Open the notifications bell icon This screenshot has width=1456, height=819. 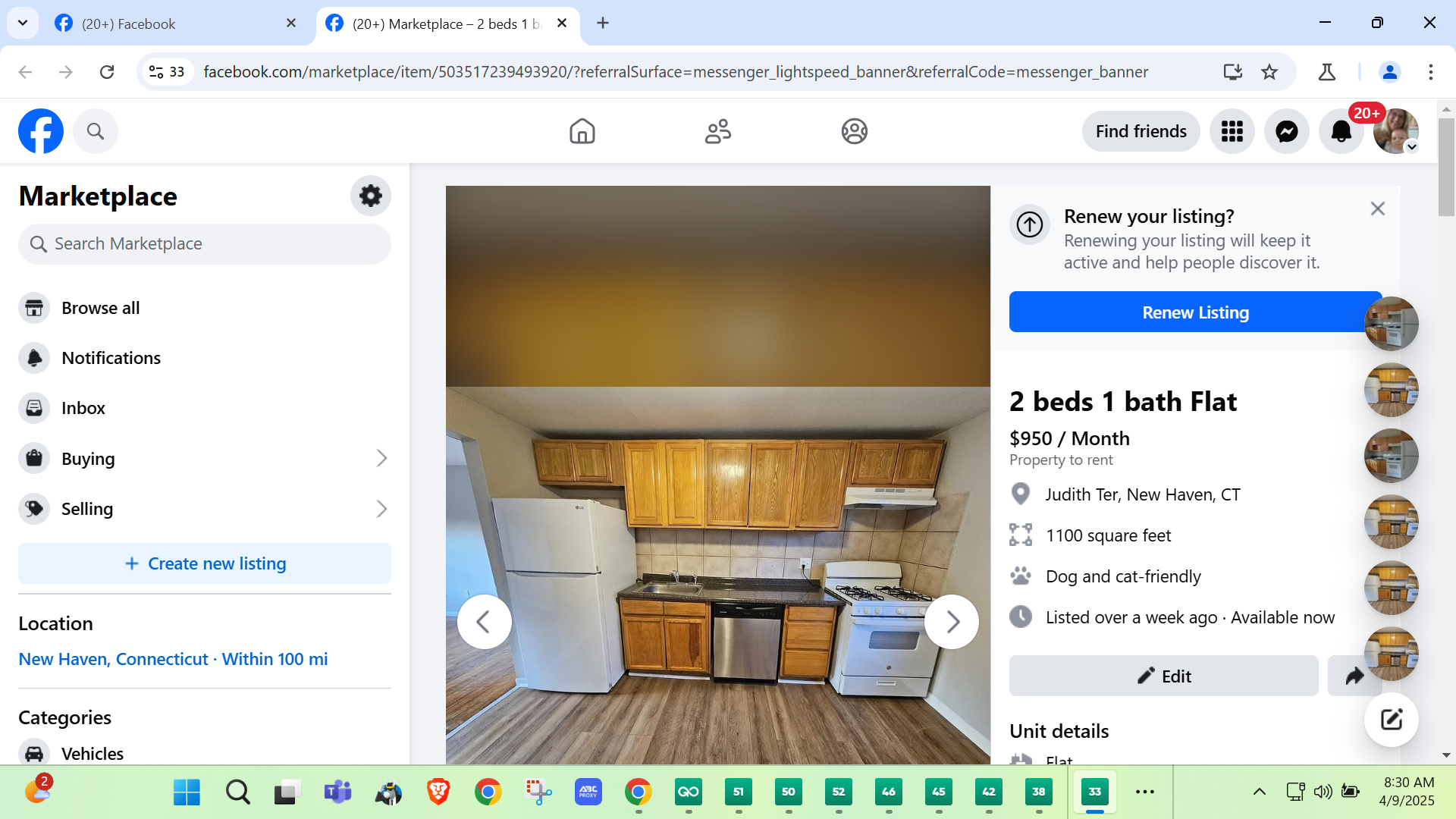coord(1341,131)
